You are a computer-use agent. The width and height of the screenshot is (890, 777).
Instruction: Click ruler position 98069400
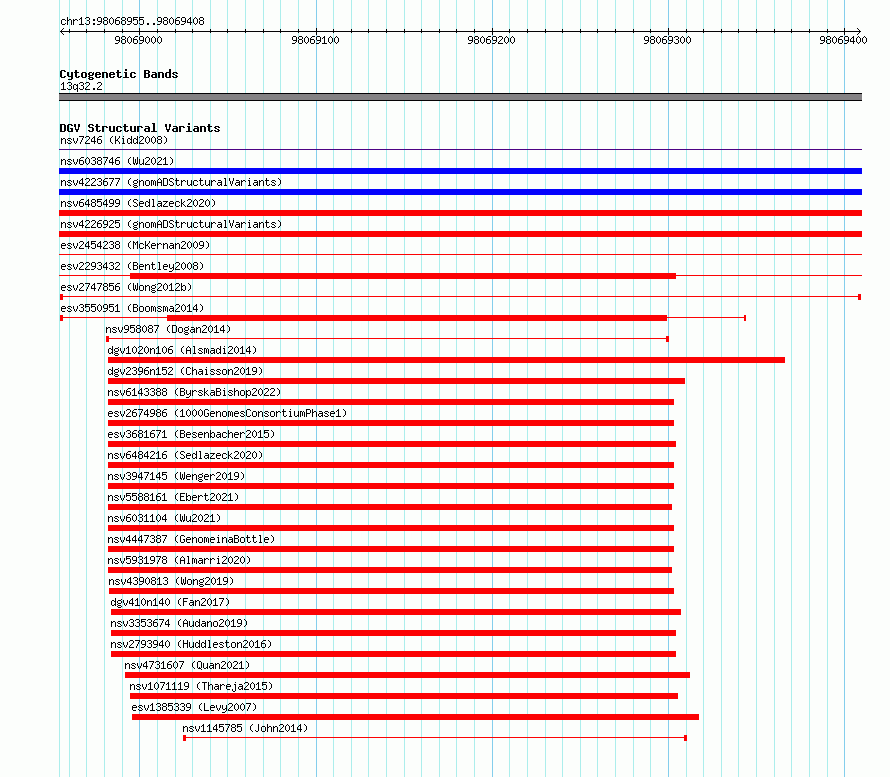click(x=843, y=40)
